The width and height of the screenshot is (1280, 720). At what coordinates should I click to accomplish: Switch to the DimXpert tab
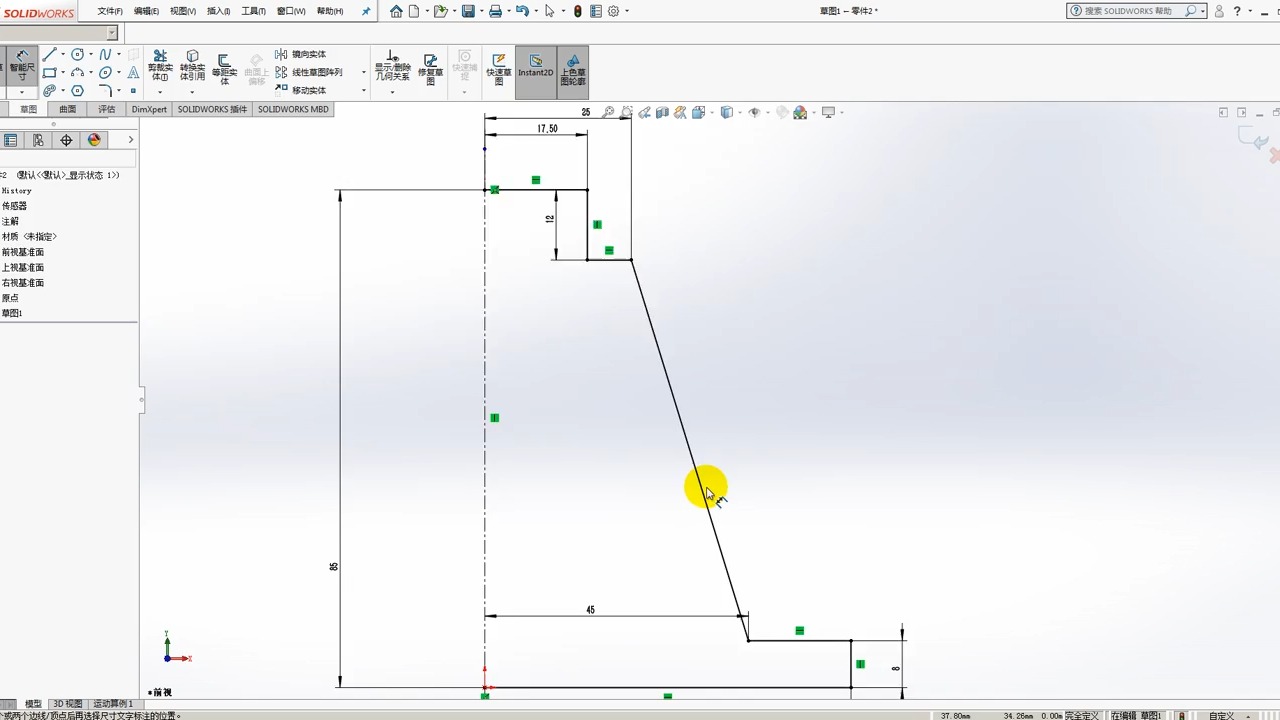[x=149, y=109]
